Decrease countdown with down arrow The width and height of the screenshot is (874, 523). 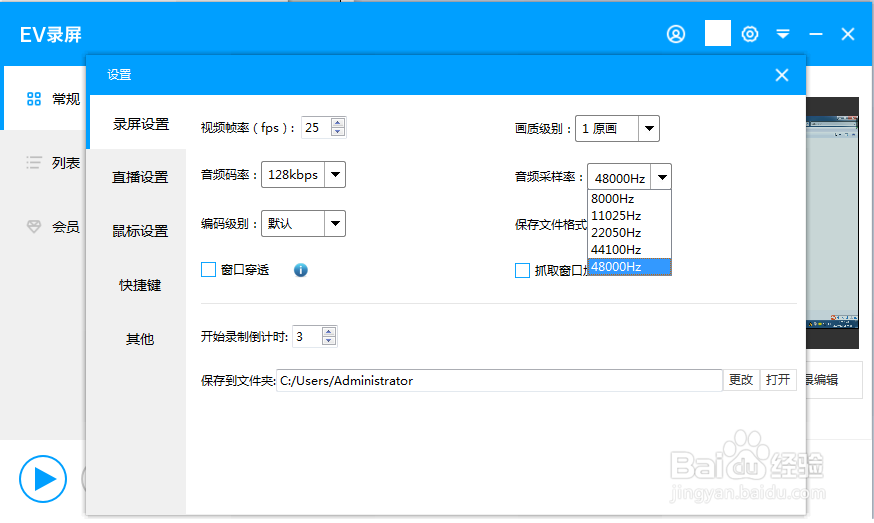point(329,341)
